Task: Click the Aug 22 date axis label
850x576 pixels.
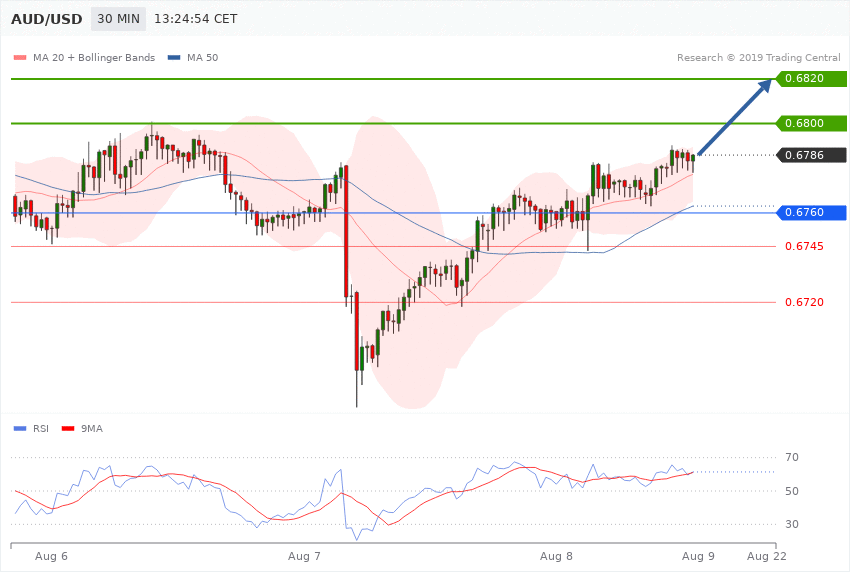Action: tap(767, 556)
